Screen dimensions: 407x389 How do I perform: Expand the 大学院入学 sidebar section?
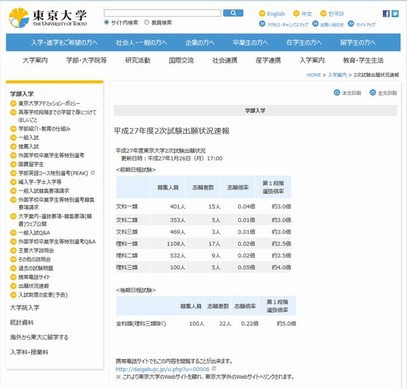coord(25,308)
